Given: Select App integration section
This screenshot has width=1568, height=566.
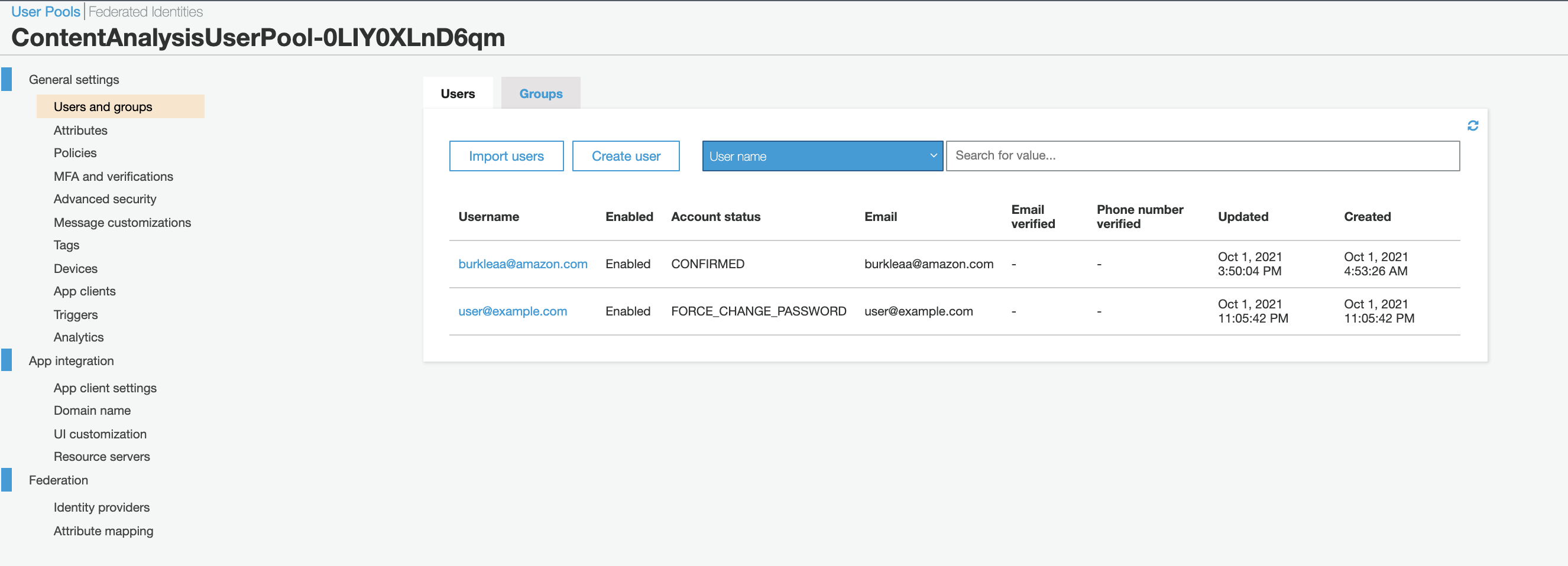Looking at the screenshot, I should tap(71, 361).
